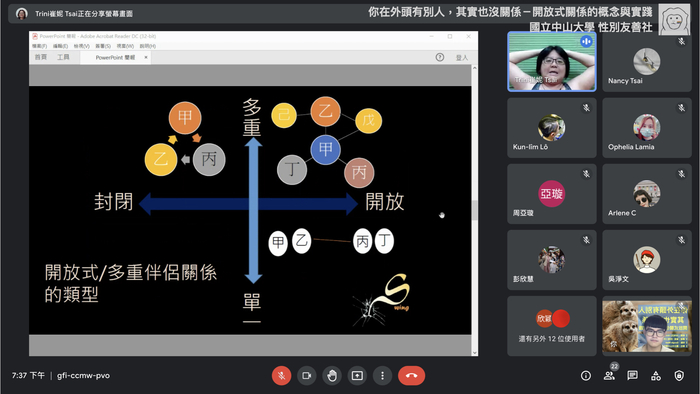Close the Acrobat Reader window
This screenshot has height=394, width=700.
tap(468, 36)
